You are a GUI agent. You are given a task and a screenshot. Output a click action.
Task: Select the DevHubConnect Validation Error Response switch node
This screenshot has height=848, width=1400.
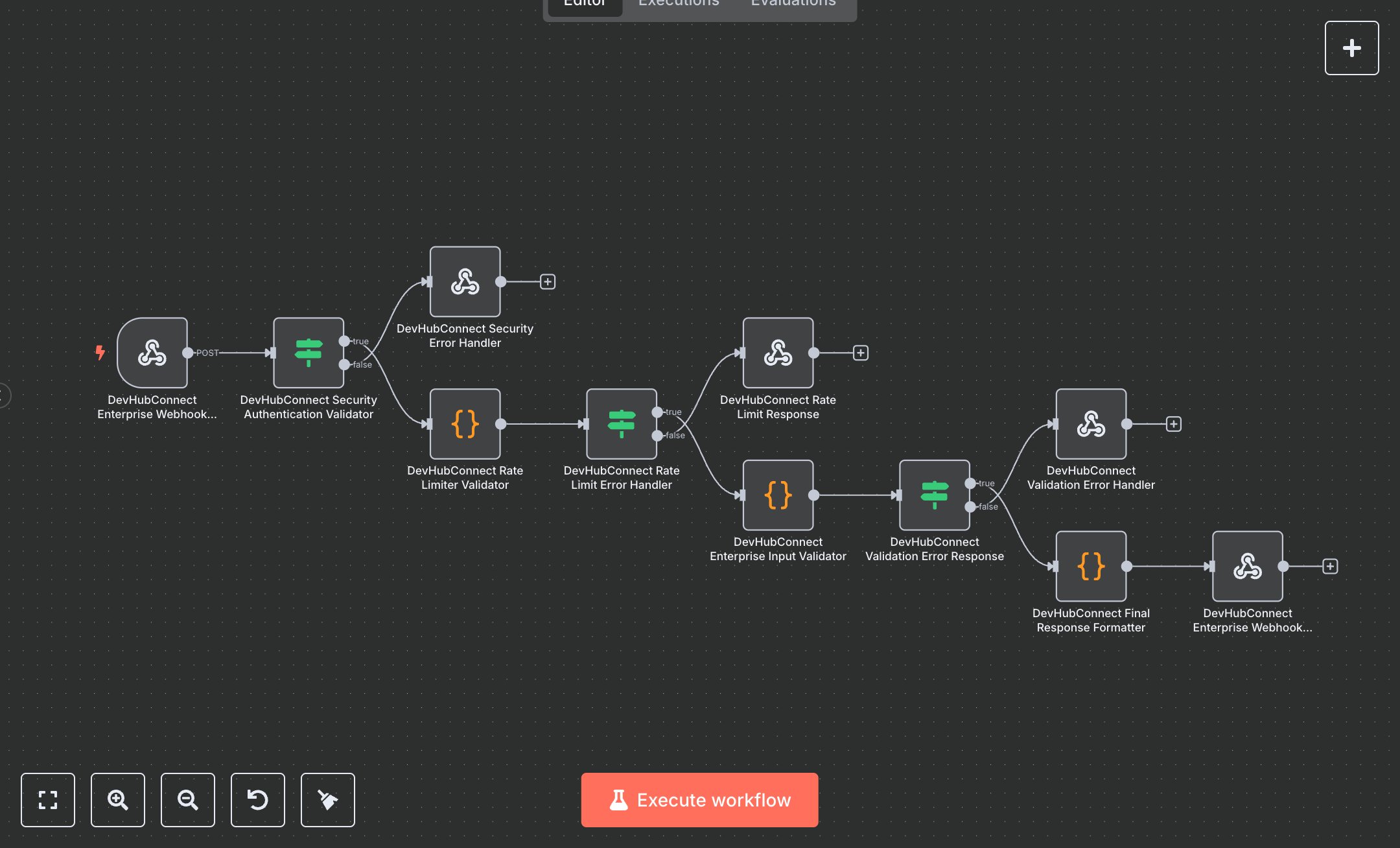[934, 496]
